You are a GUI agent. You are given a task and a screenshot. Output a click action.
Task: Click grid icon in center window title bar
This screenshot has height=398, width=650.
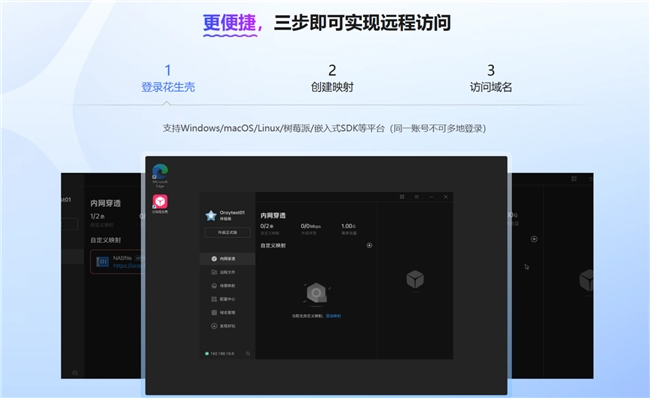point(402,197)
